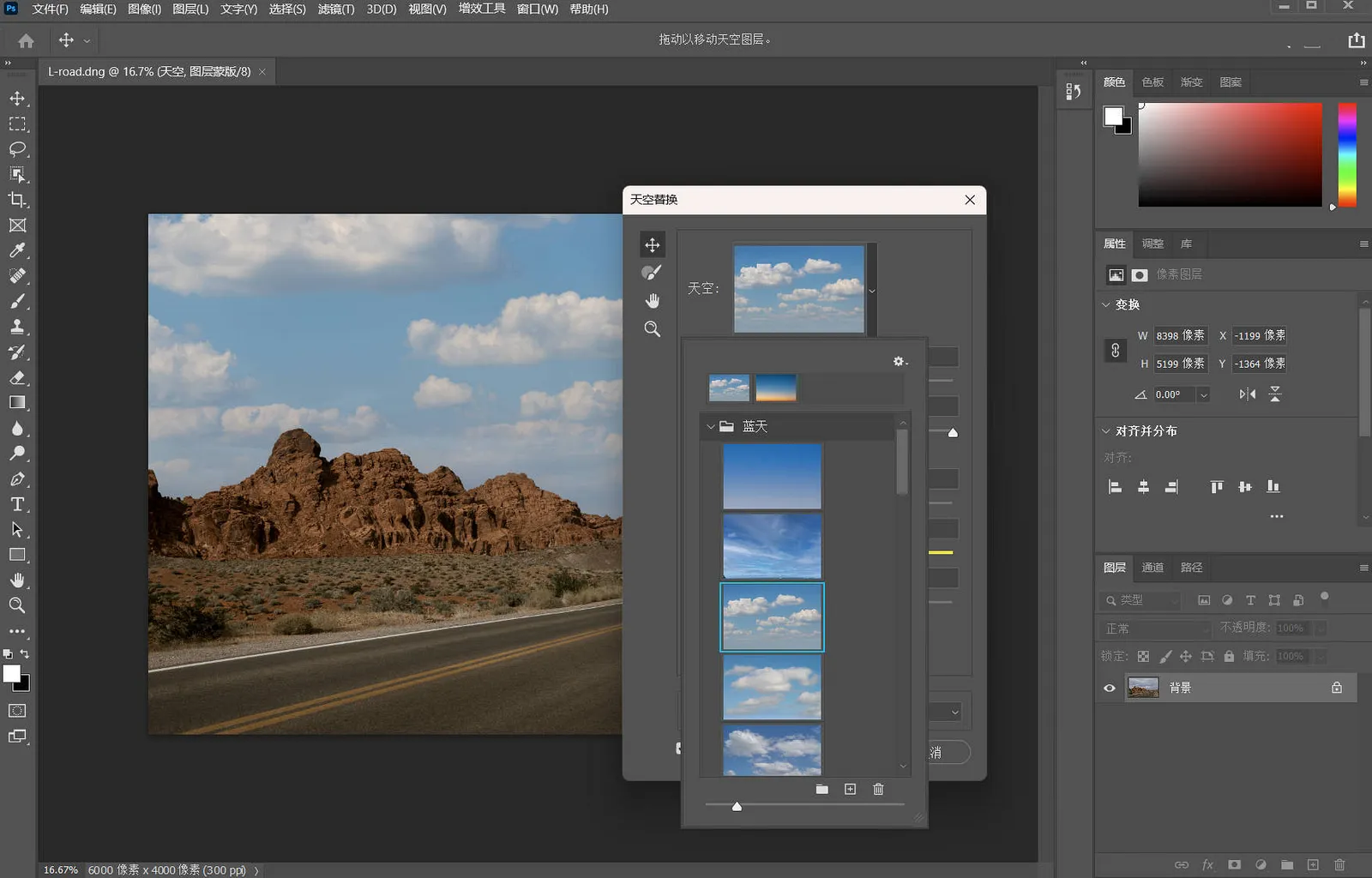
Task: Switch to the 色板 tab
Action: tap(1152, 82)
